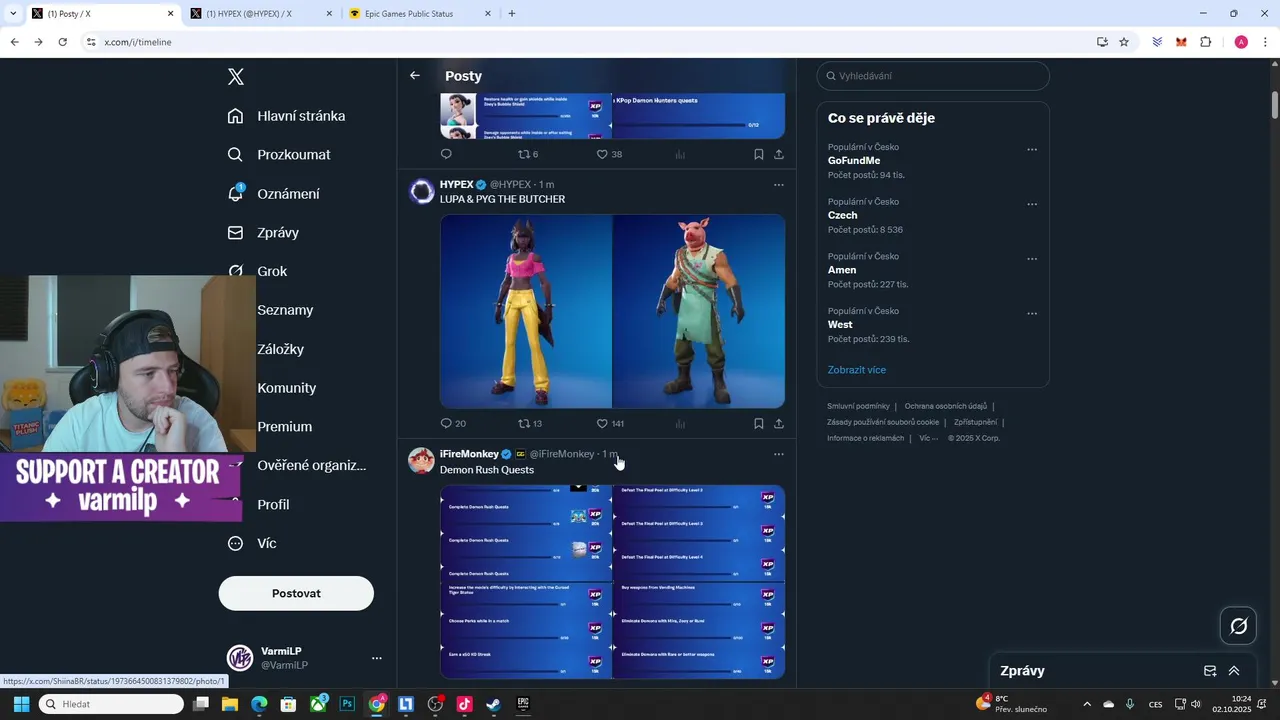Click the back arrow next to Posty

(x=415, y=76)
